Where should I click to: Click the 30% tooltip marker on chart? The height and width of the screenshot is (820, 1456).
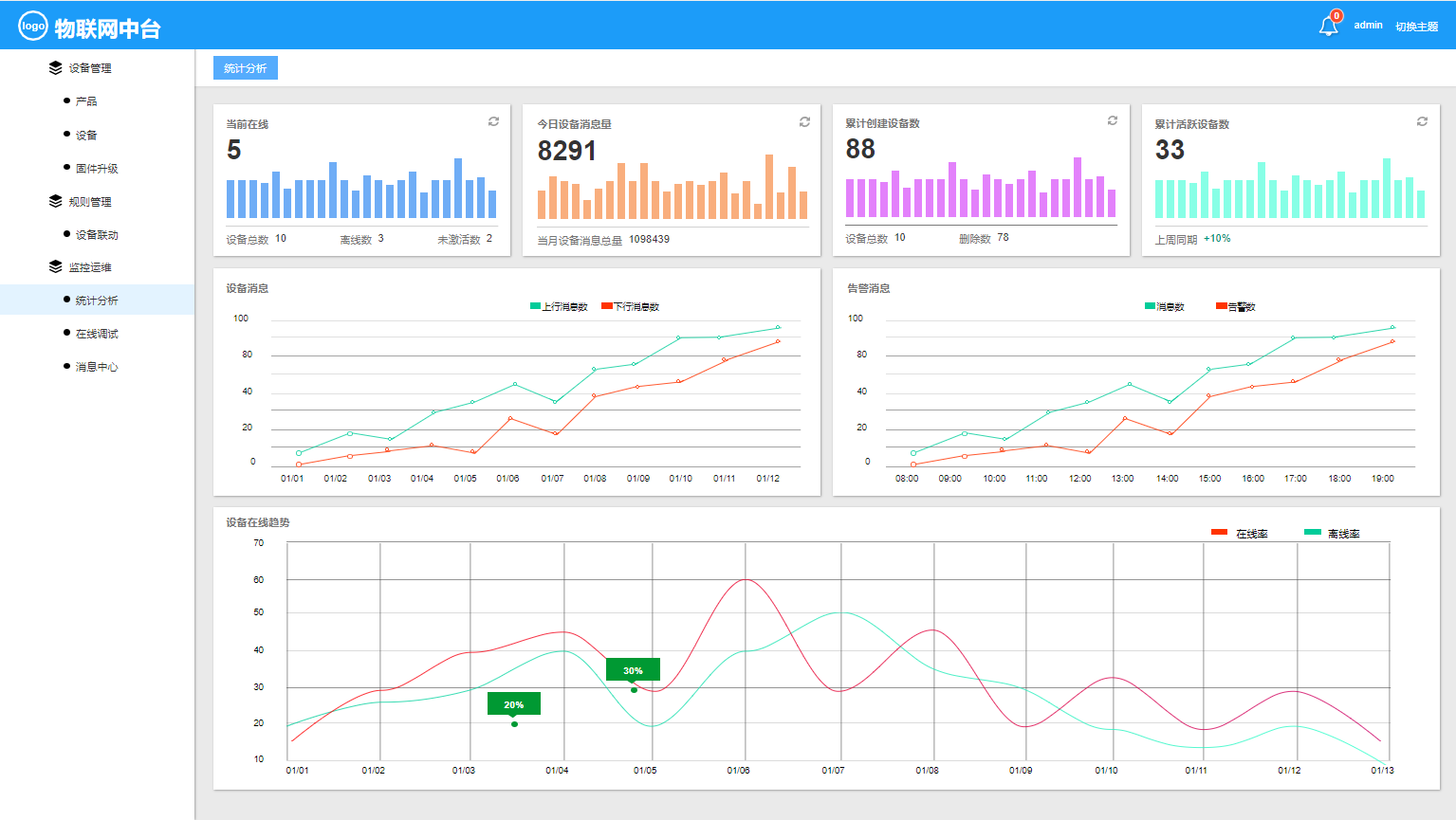click(x=633, y=670)
